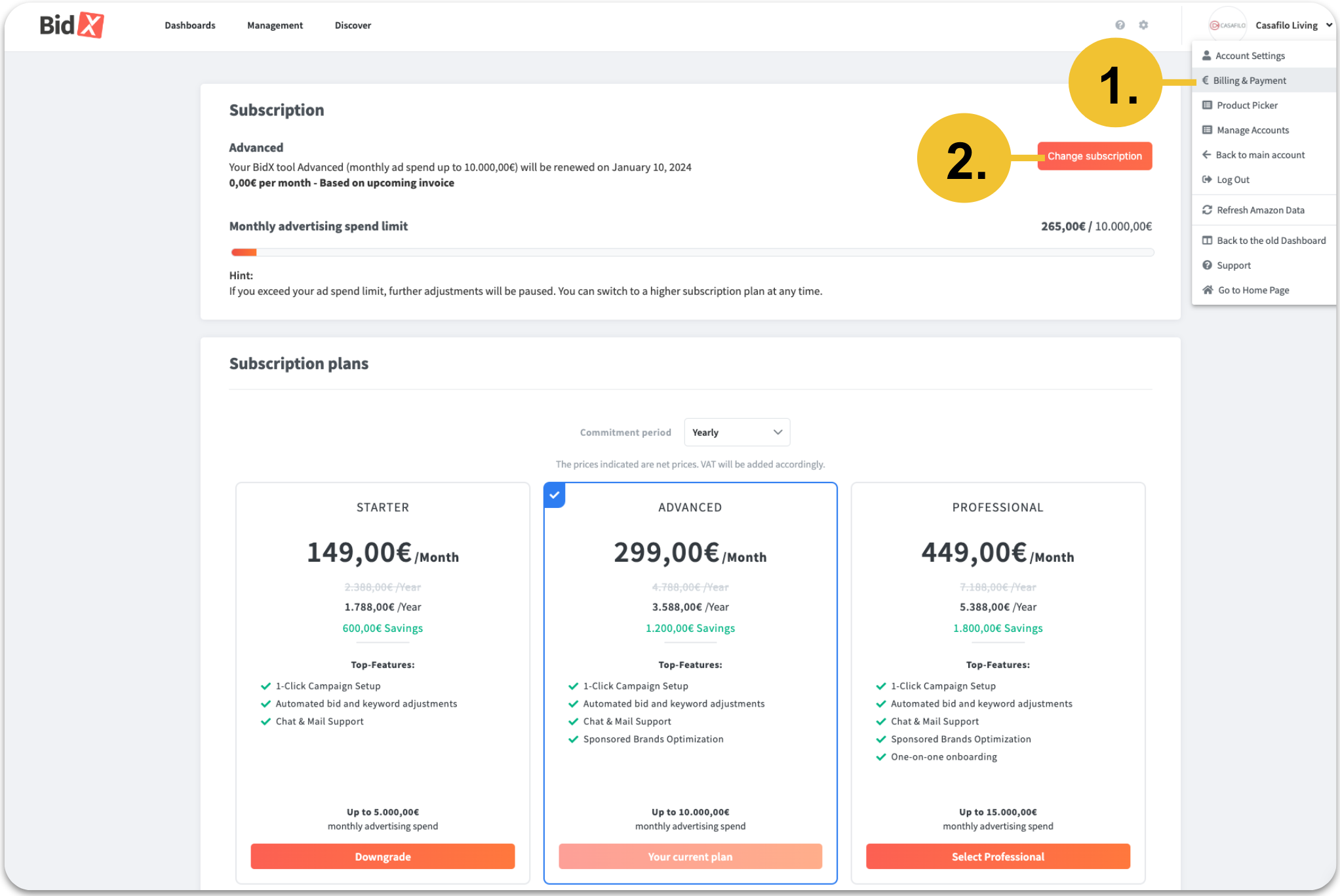Click the Dashboards menu tab
The image size is (1340, 896).
click(x=190, y=25)
